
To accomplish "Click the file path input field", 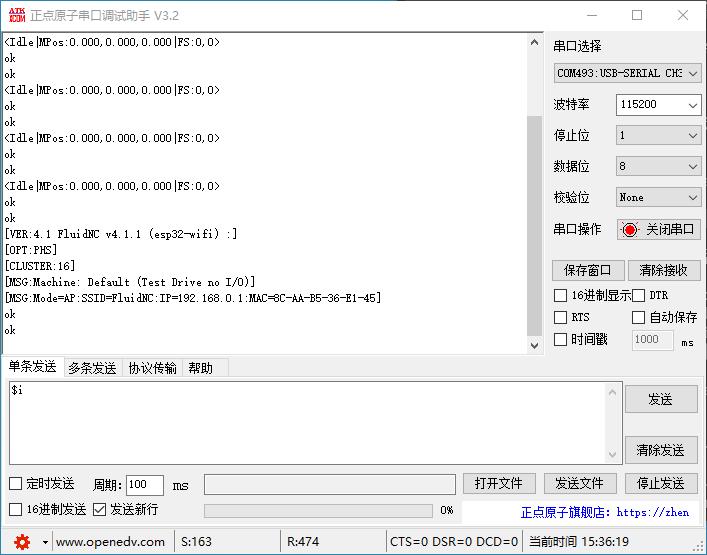I will 330,485.
